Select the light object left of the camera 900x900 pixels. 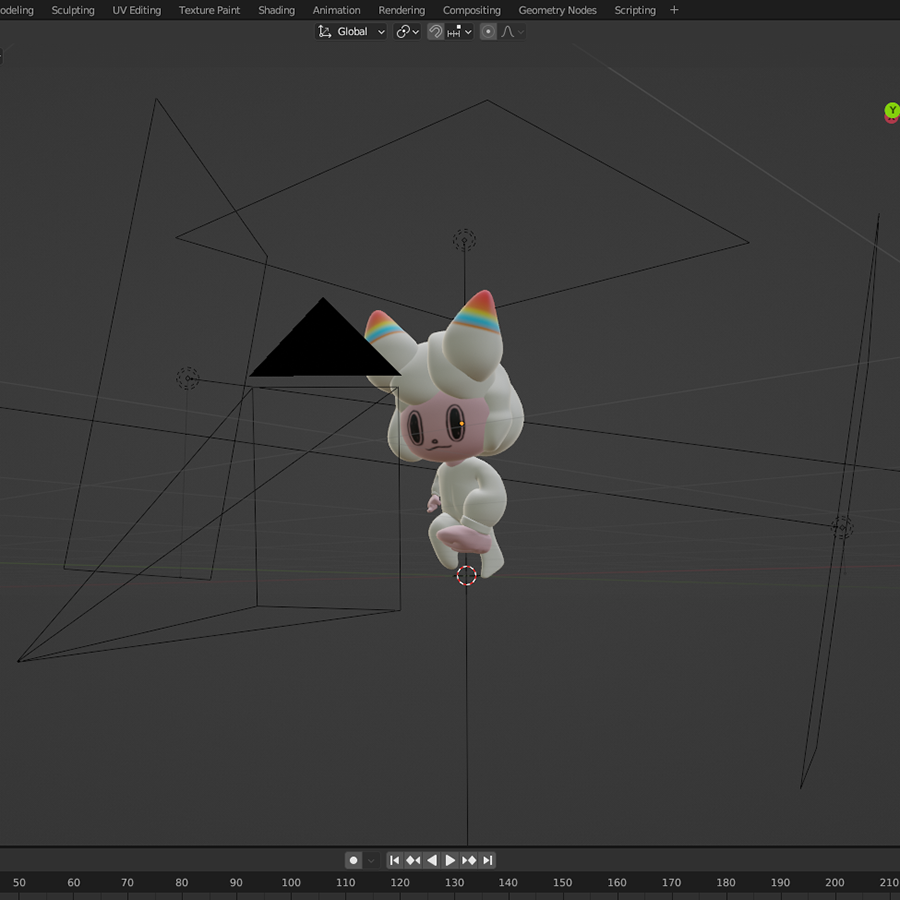click(x=187, y=378)
